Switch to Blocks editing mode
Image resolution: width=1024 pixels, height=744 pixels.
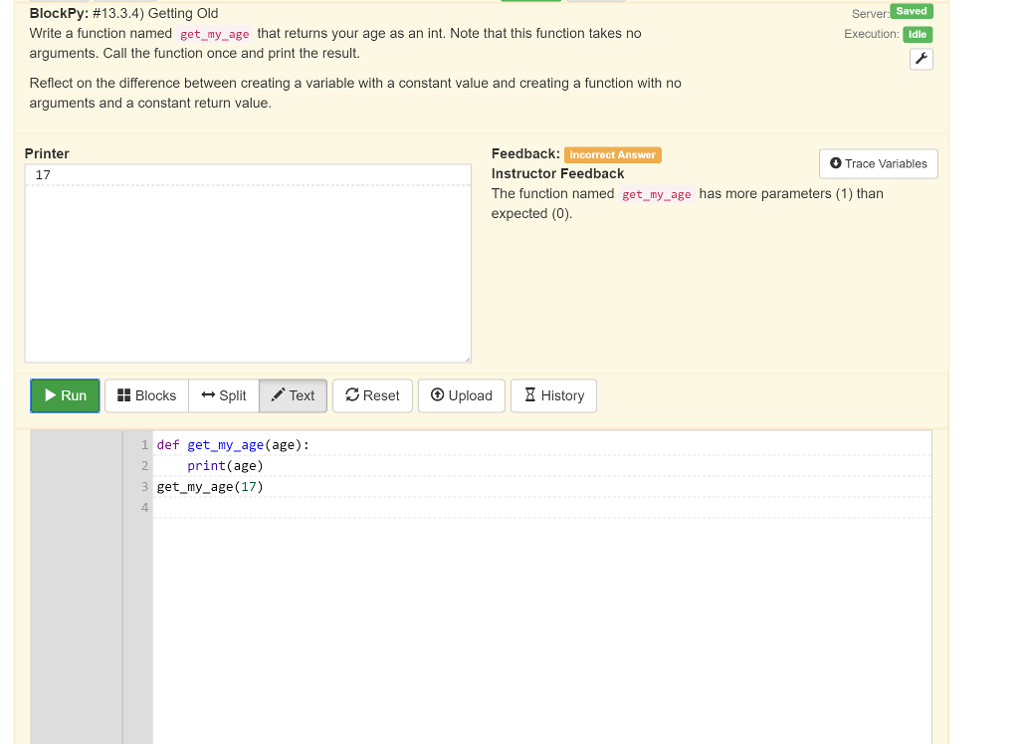click(x=146, y=395)
